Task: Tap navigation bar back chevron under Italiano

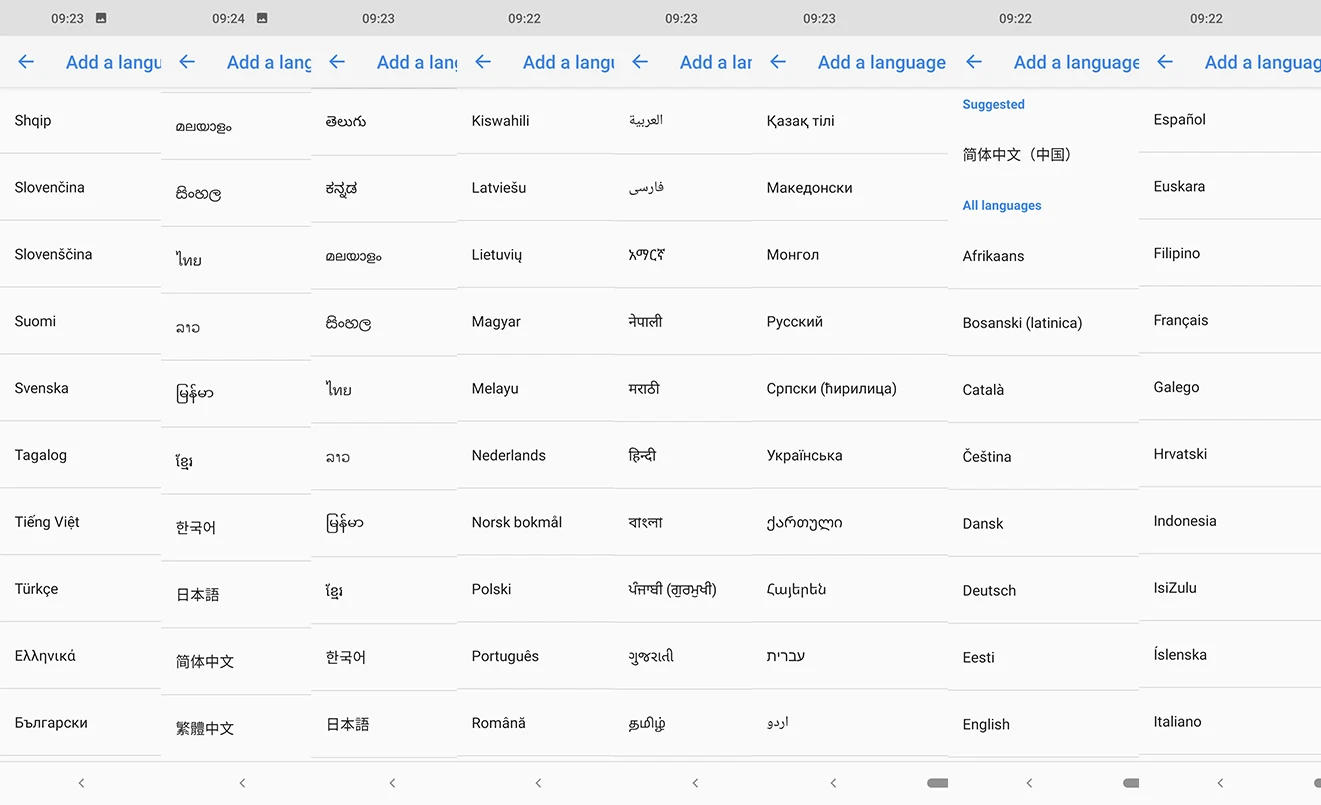Action: coord(1220,783)
